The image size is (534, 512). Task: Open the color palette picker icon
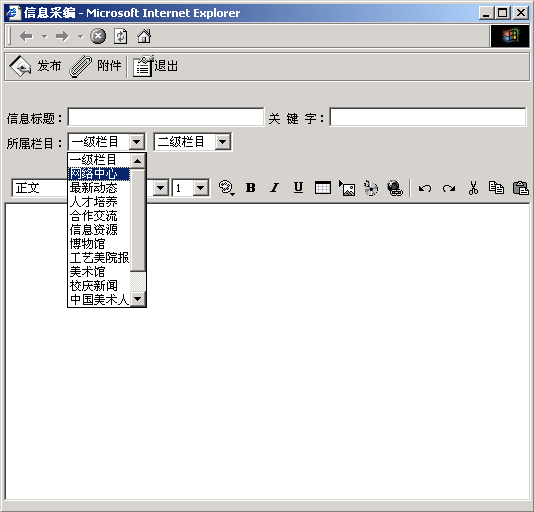coord(226,188)
